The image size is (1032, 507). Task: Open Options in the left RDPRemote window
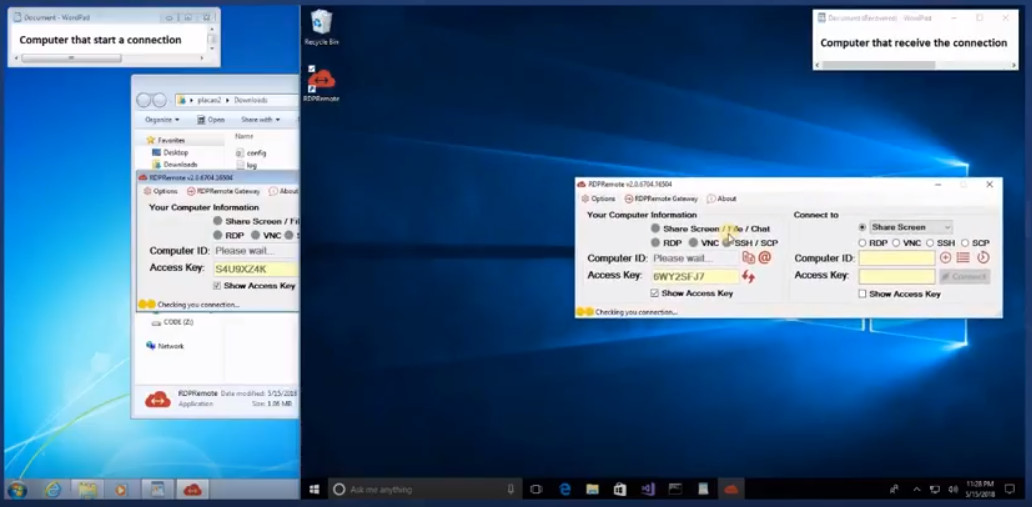pos(161,191)
